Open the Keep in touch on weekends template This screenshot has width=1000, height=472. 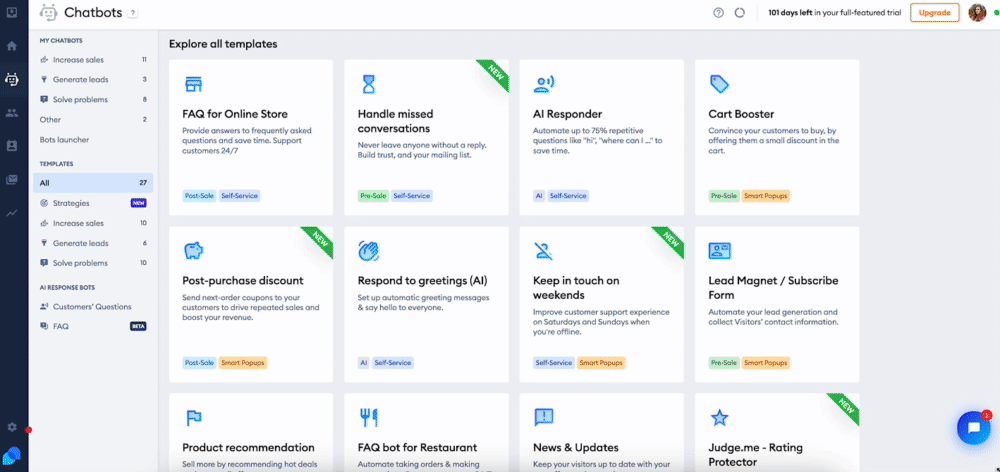(x=601, y=304)
